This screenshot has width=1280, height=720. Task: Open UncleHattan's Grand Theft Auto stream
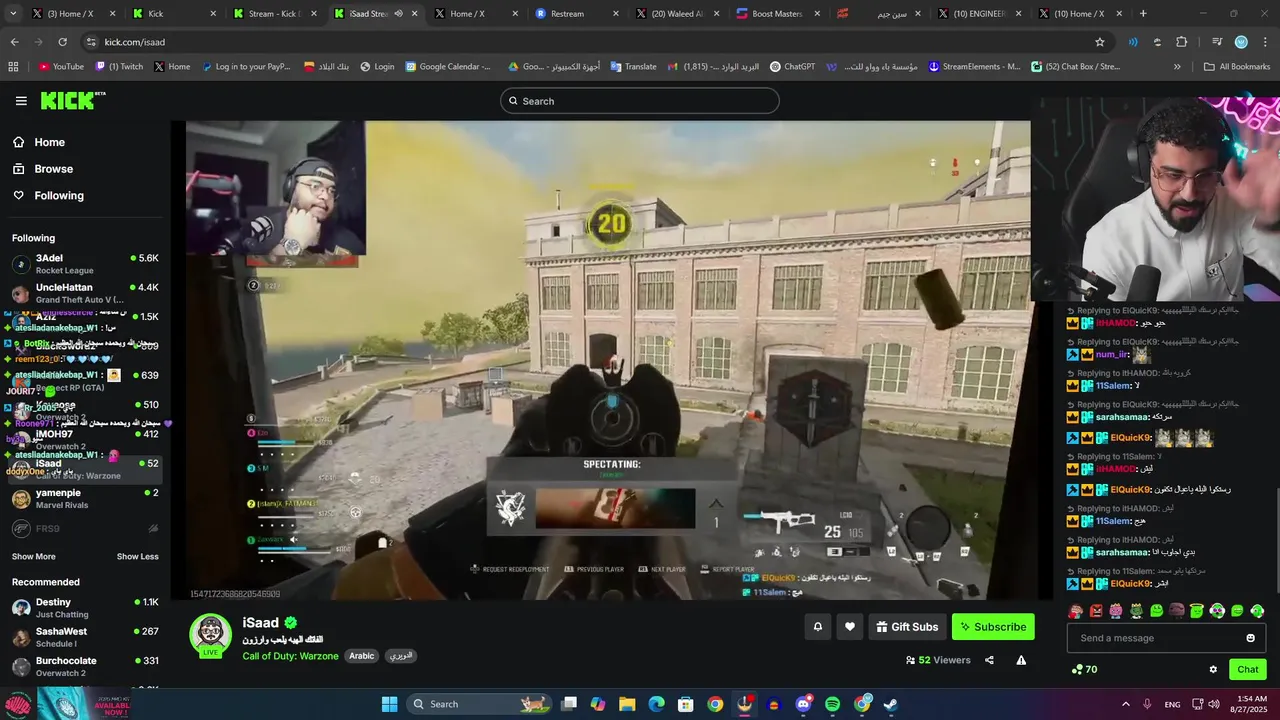[x=85, y=293]
